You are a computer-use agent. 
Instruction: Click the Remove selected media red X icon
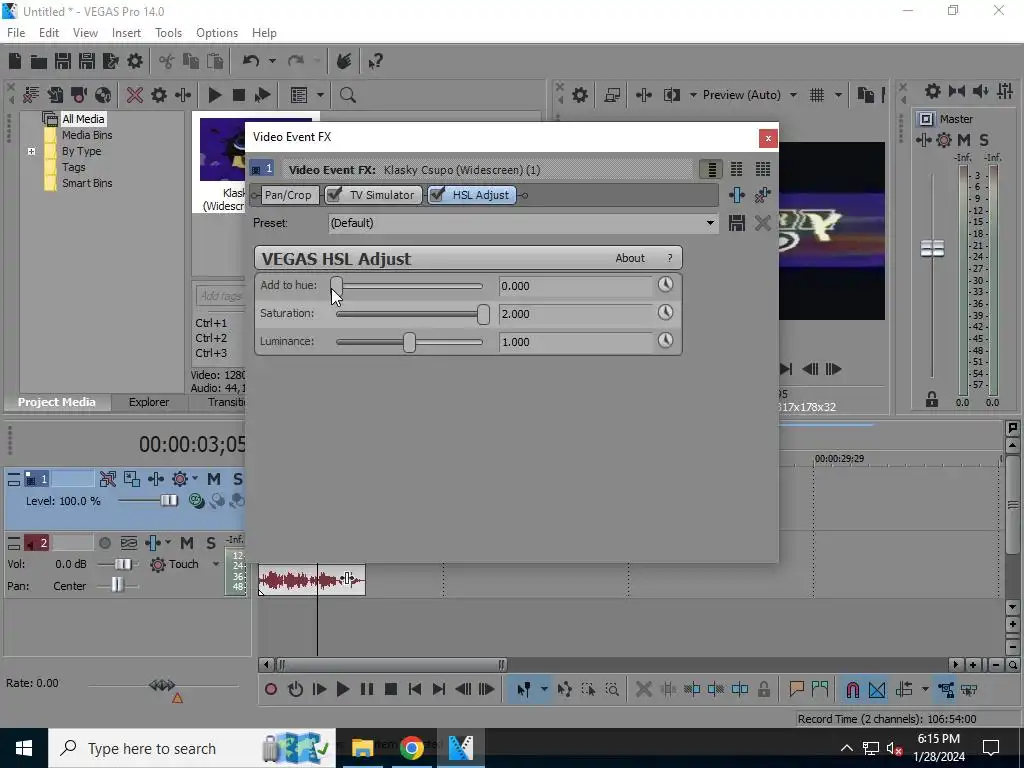click(x=135, y=95)
